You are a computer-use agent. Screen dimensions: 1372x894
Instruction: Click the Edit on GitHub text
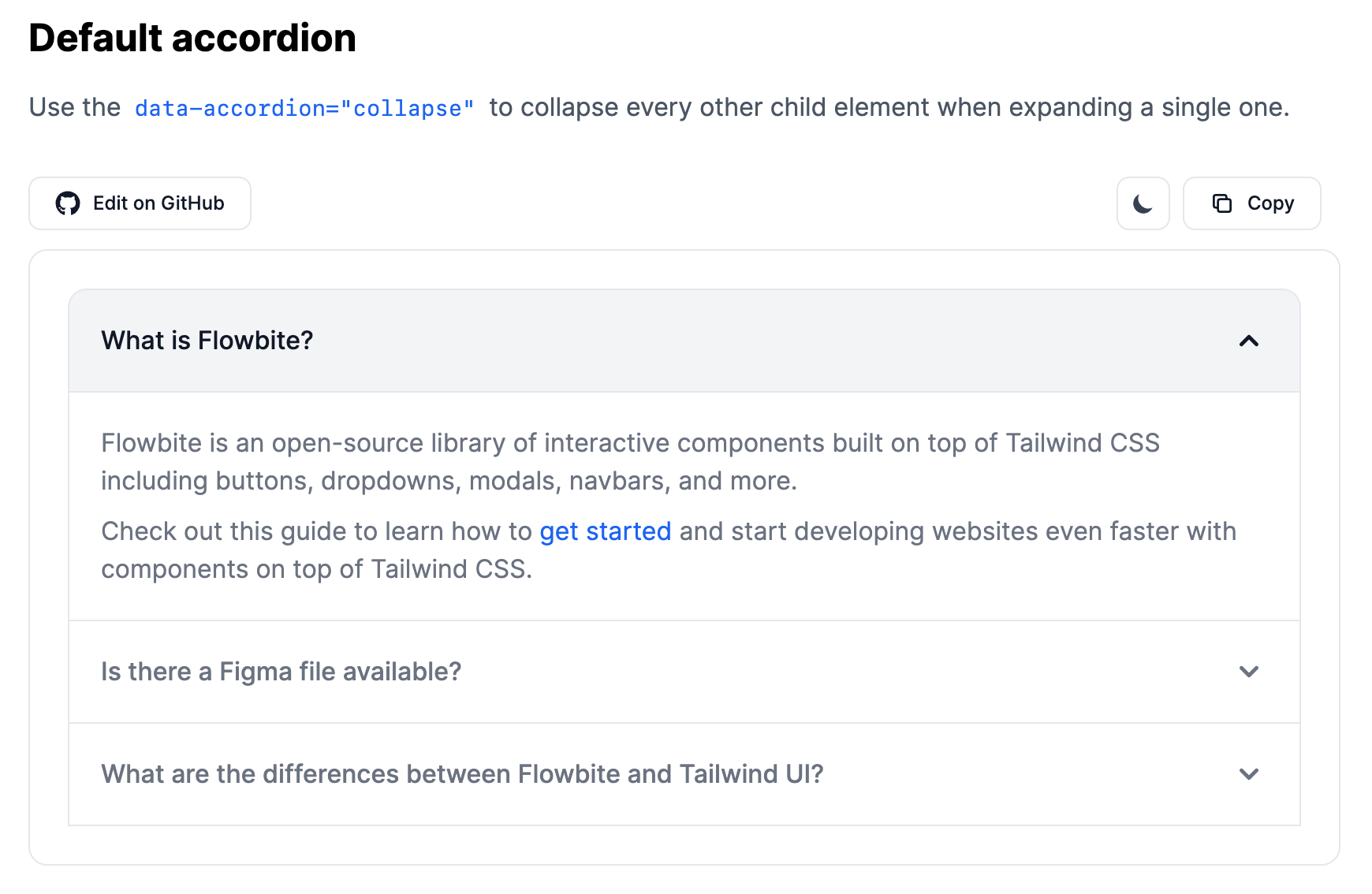[158, 203]
